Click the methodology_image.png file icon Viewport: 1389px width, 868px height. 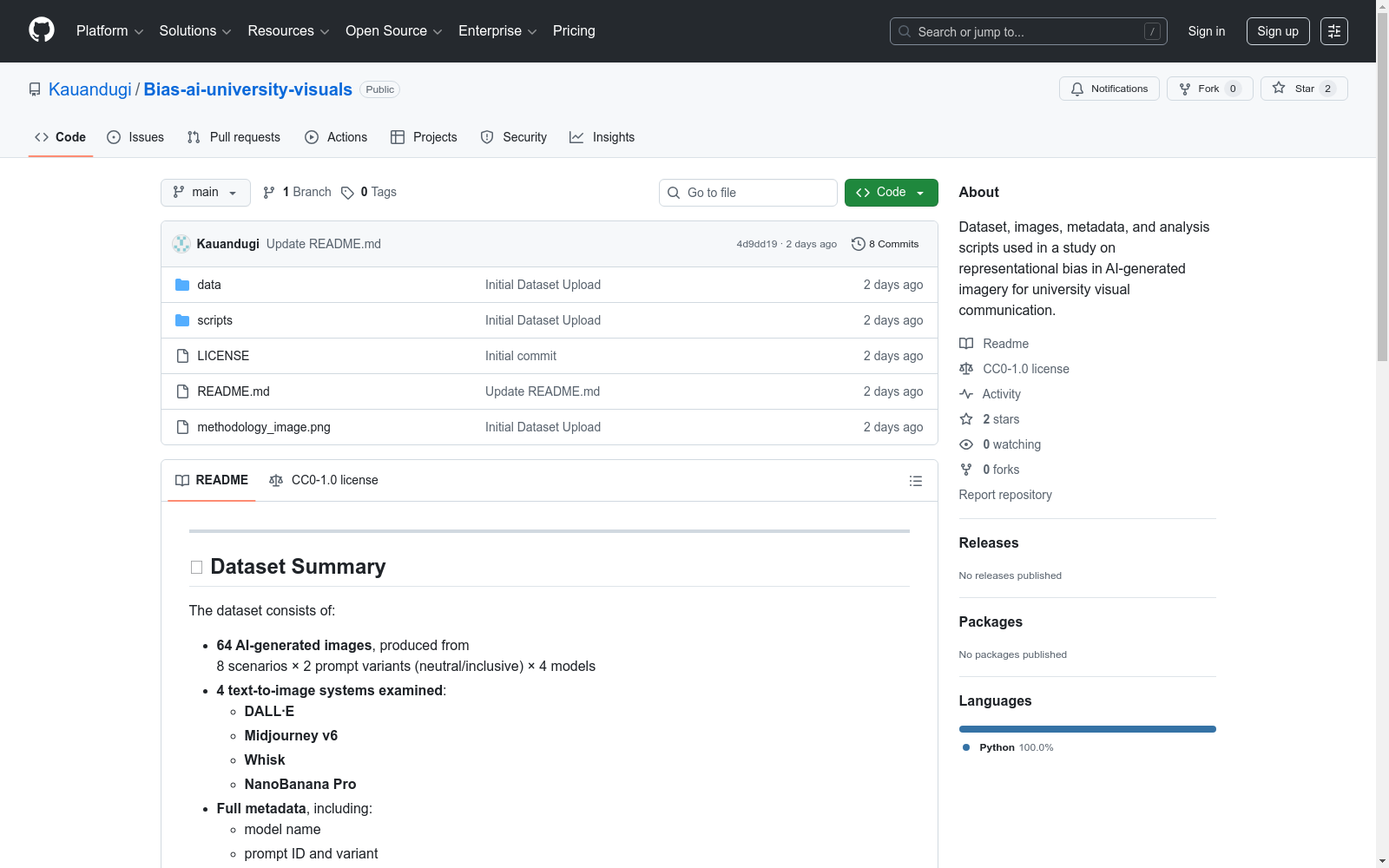(182, 427)
